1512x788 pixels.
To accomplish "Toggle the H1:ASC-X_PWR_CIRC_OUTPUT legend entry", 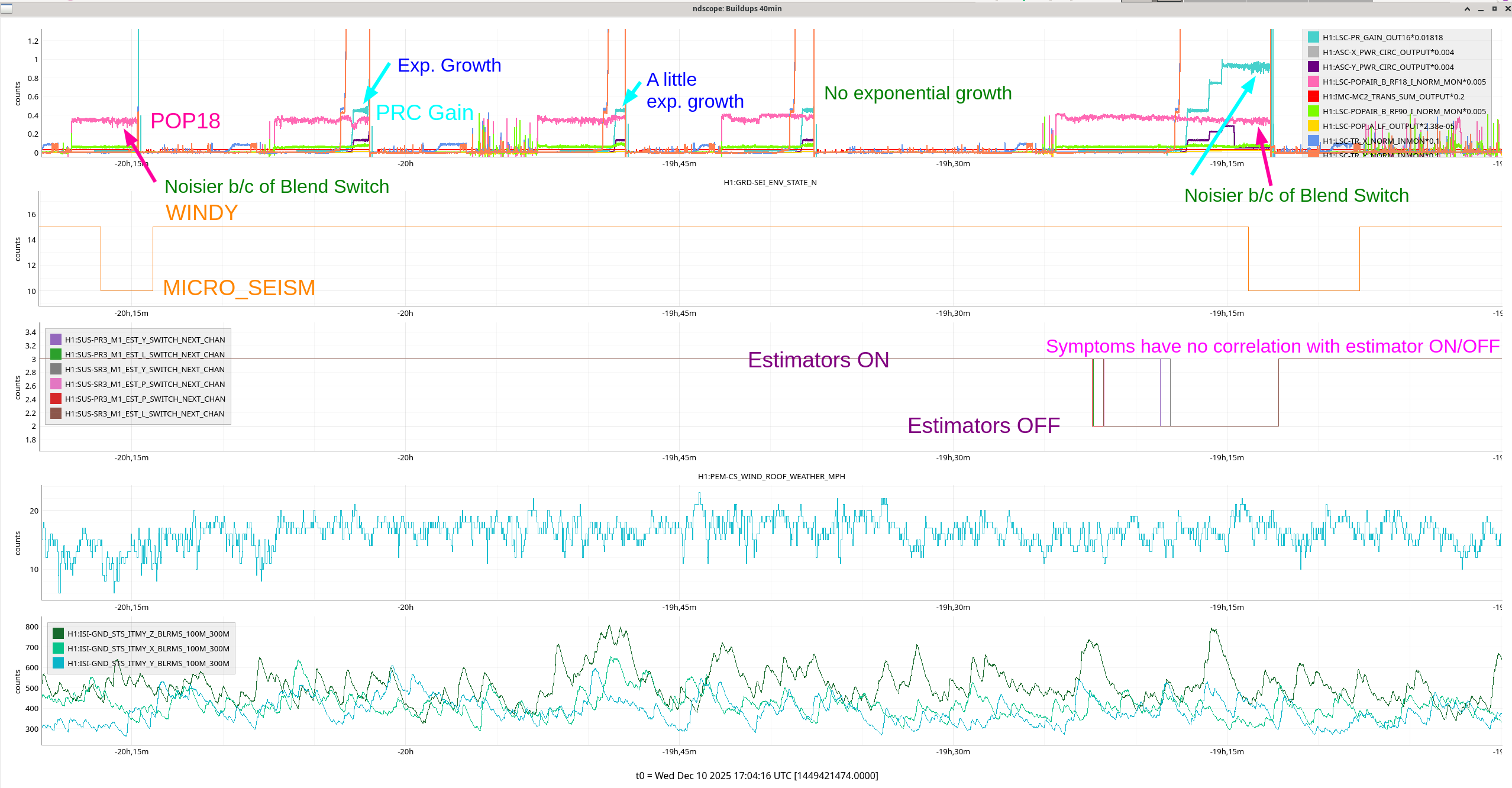I will pos(1388,52).
